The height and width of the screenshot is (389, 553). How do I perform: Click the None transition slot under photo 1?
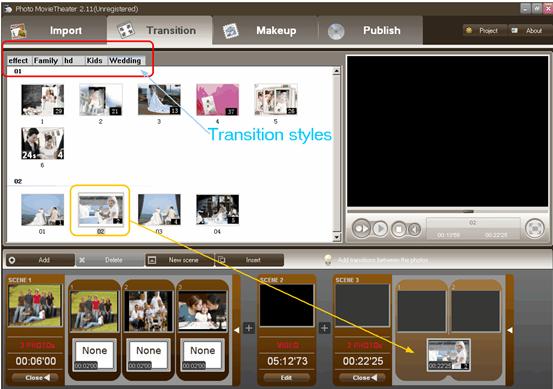tap(94, 354)
